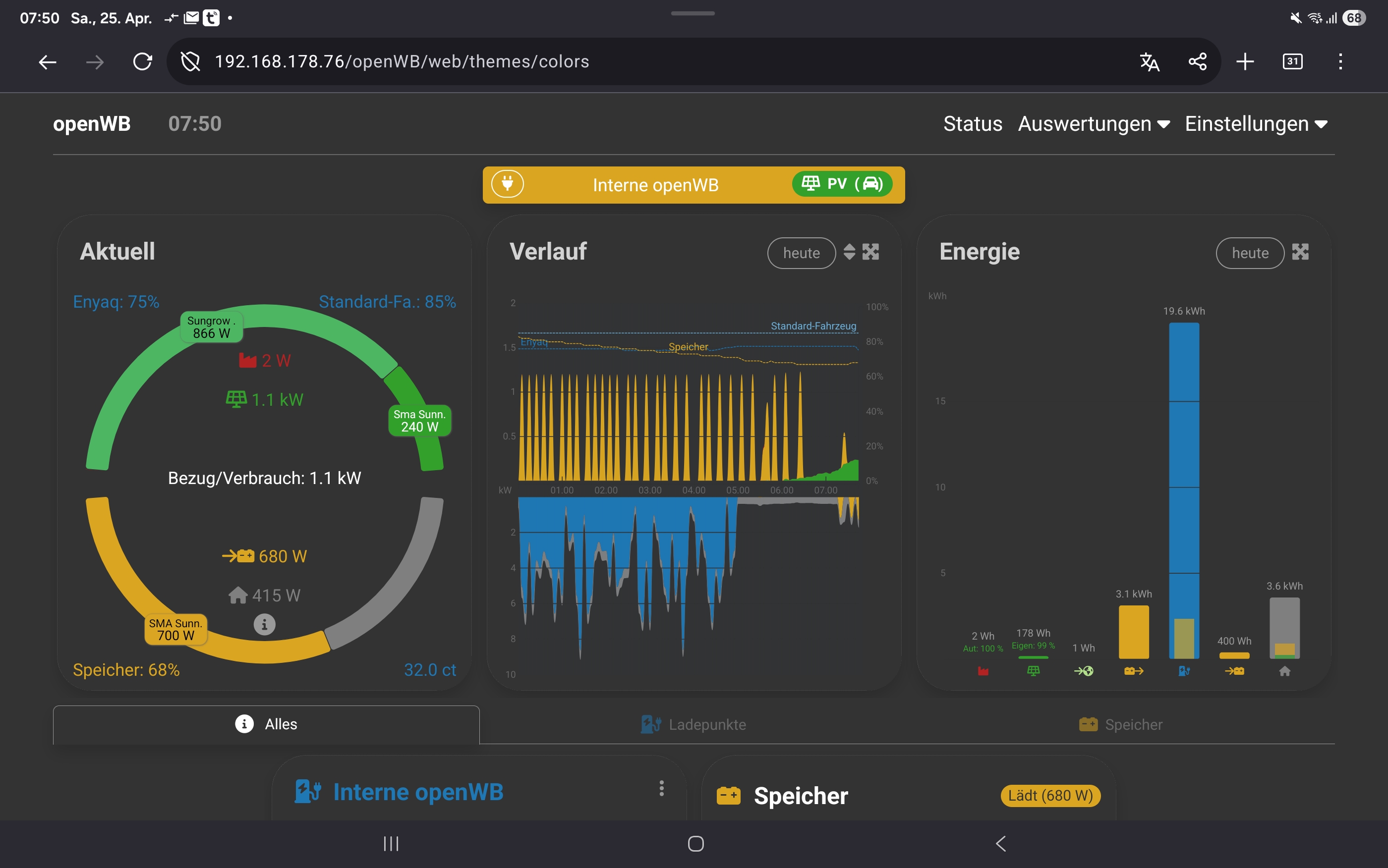Expand the Einstellungen dropdown menu
Image resolution: width=1388 pixels, height=868 pixels.
click(1256, 124)
